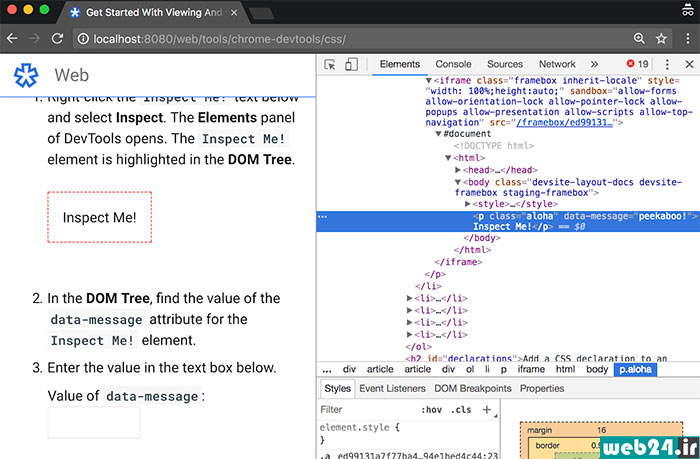Click the browser back arrow
700x459 pixels.
click(12, 39)
